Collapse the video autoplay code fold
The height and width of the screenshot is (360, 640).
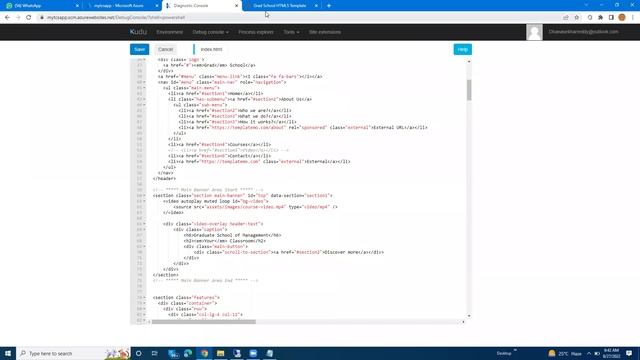click(x=144, y=201)
